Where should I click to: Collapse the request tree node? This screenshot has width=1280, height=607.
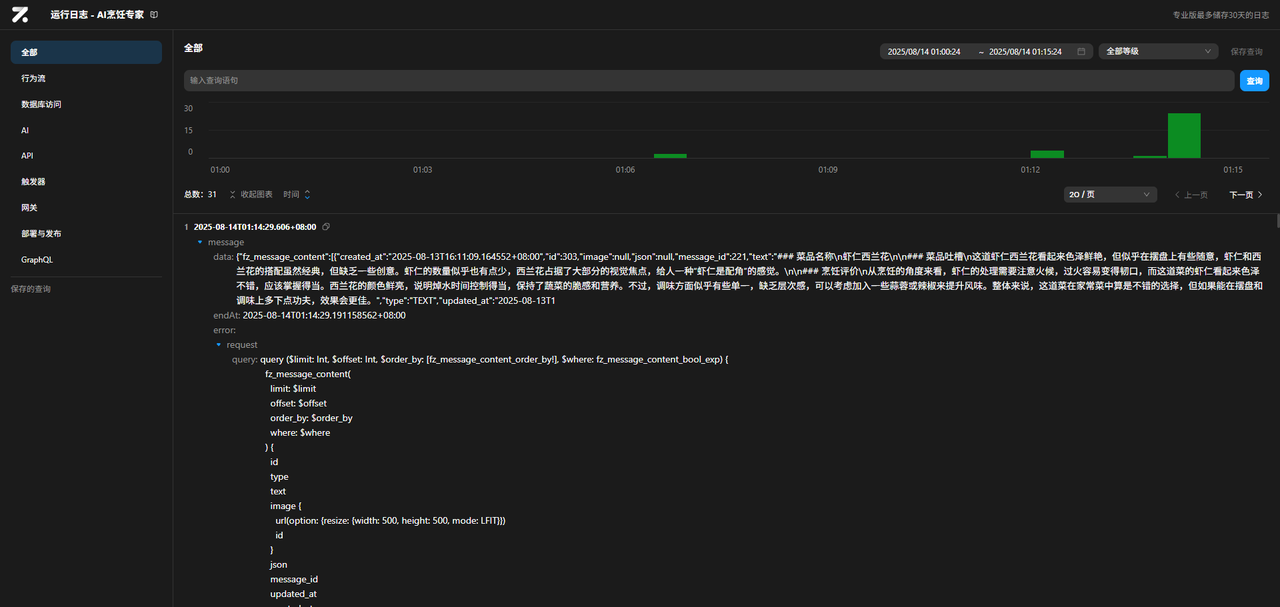(x=219, y=345)
